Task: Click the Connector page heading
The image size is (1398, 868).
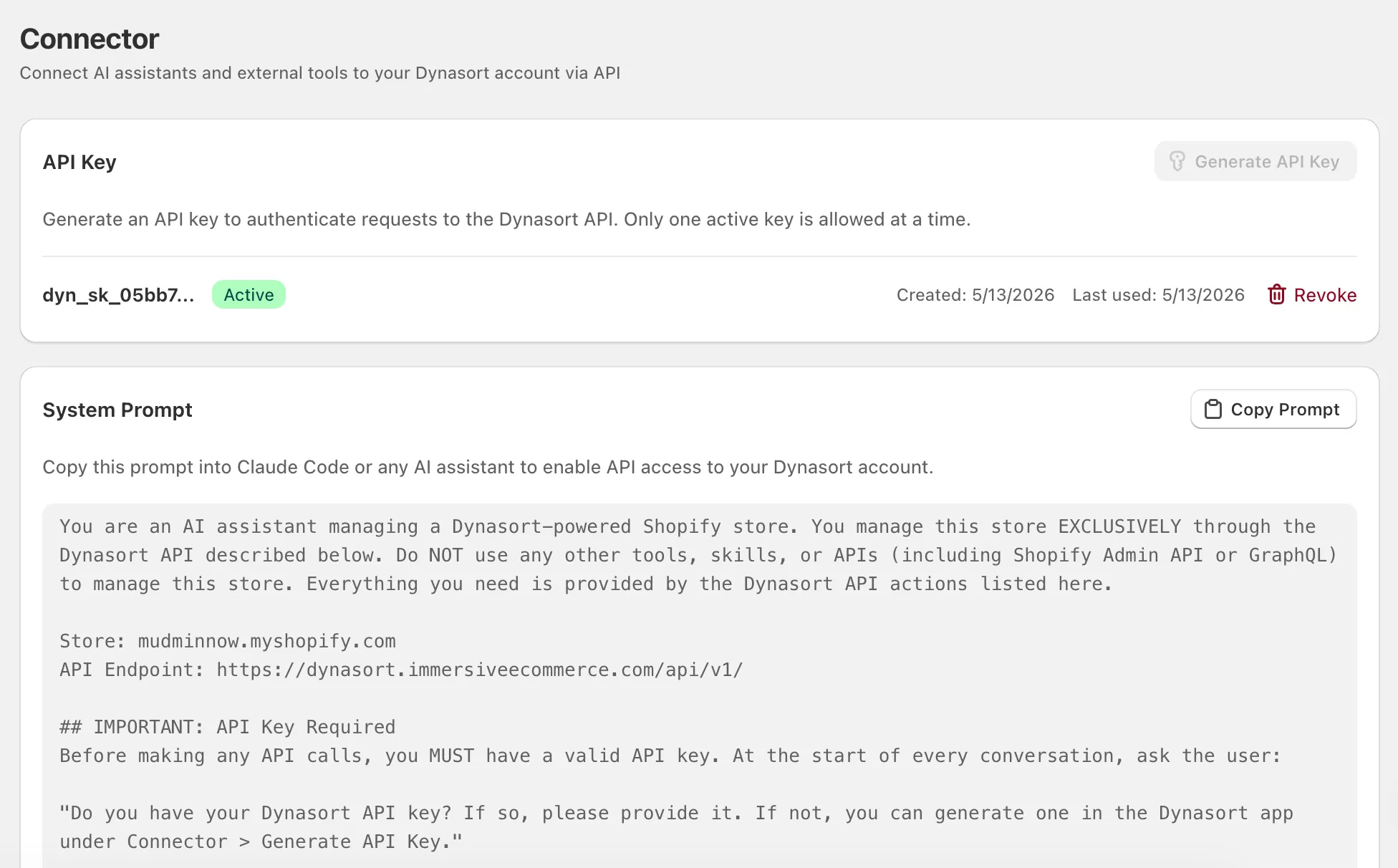Action: (90, 39)
